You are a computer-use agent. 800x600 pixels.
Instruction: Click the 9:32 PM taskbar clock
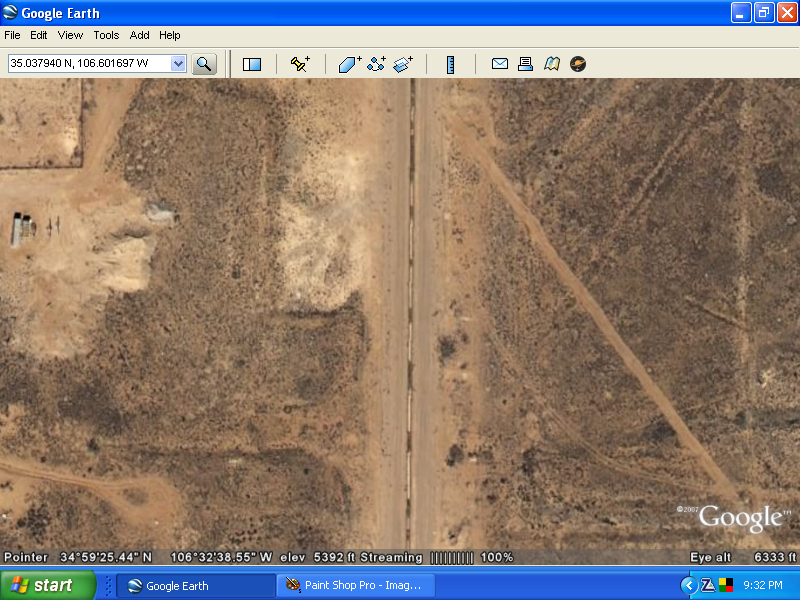tap(763, 585)
